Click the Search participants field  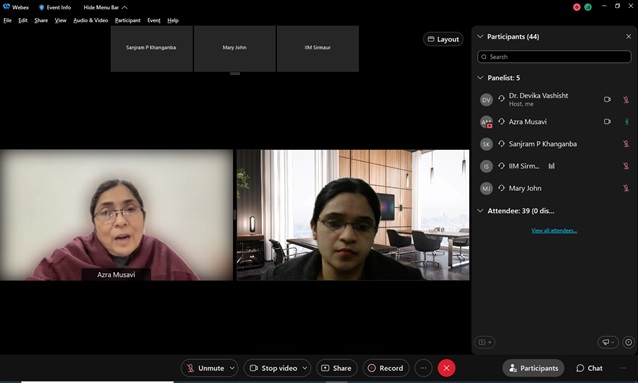point(554,57)
